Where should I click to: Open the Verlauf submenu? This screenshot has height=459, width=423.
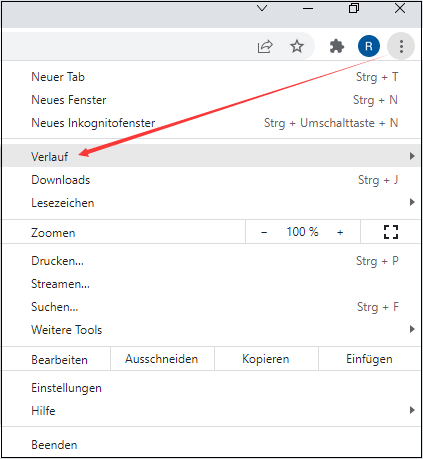(211, 156)
